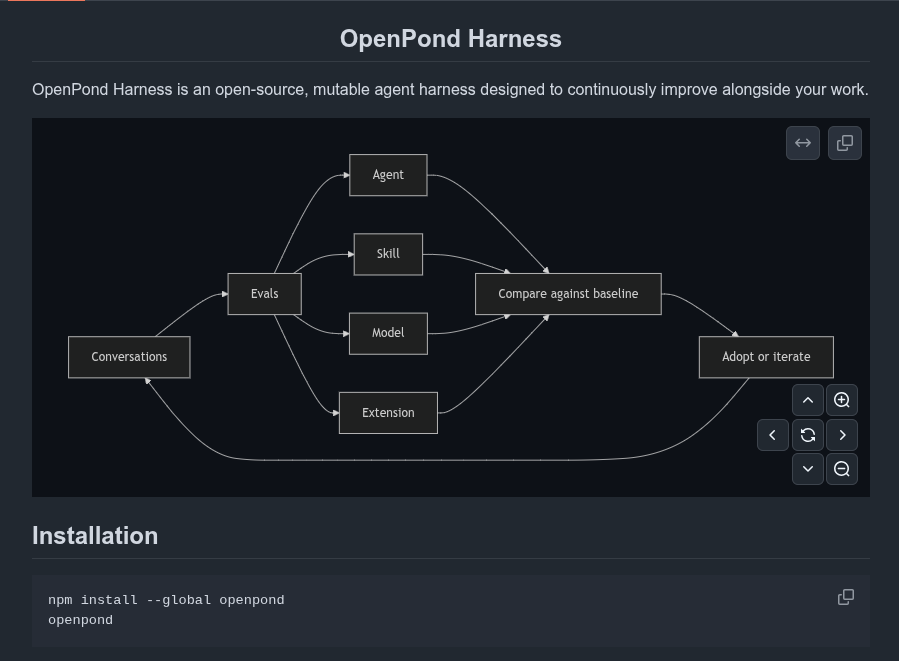Select the Skill diagram node

click(x=388, y=254)
